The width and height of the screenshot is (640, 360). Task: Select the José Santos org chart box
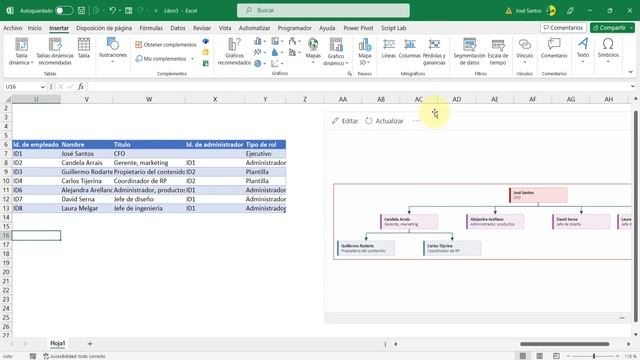point(538,195)
